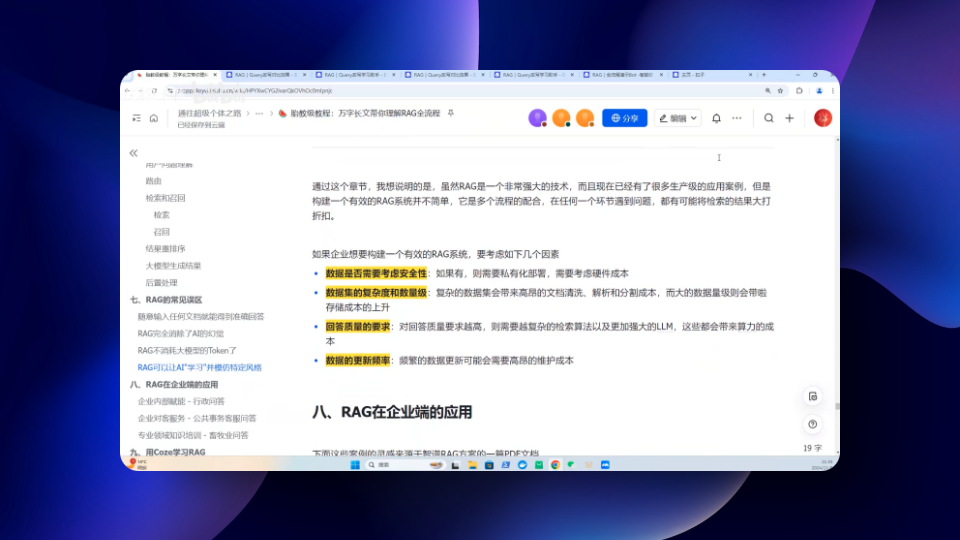Toggle the navigation menu icon at top left
Image resolution: width=960 pixels, height=540 pixels.
(136, 118)
